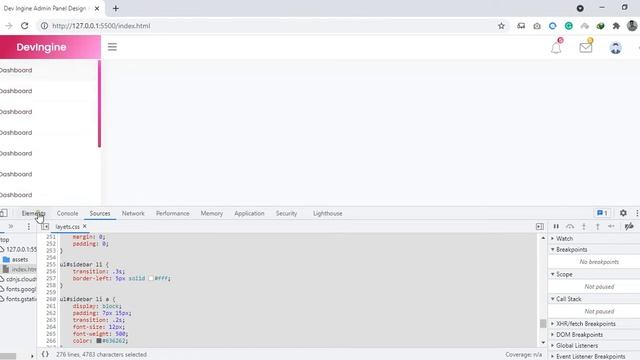Click the step over debugger button
This screenshot has height=360, width=640.
point(570,227)
